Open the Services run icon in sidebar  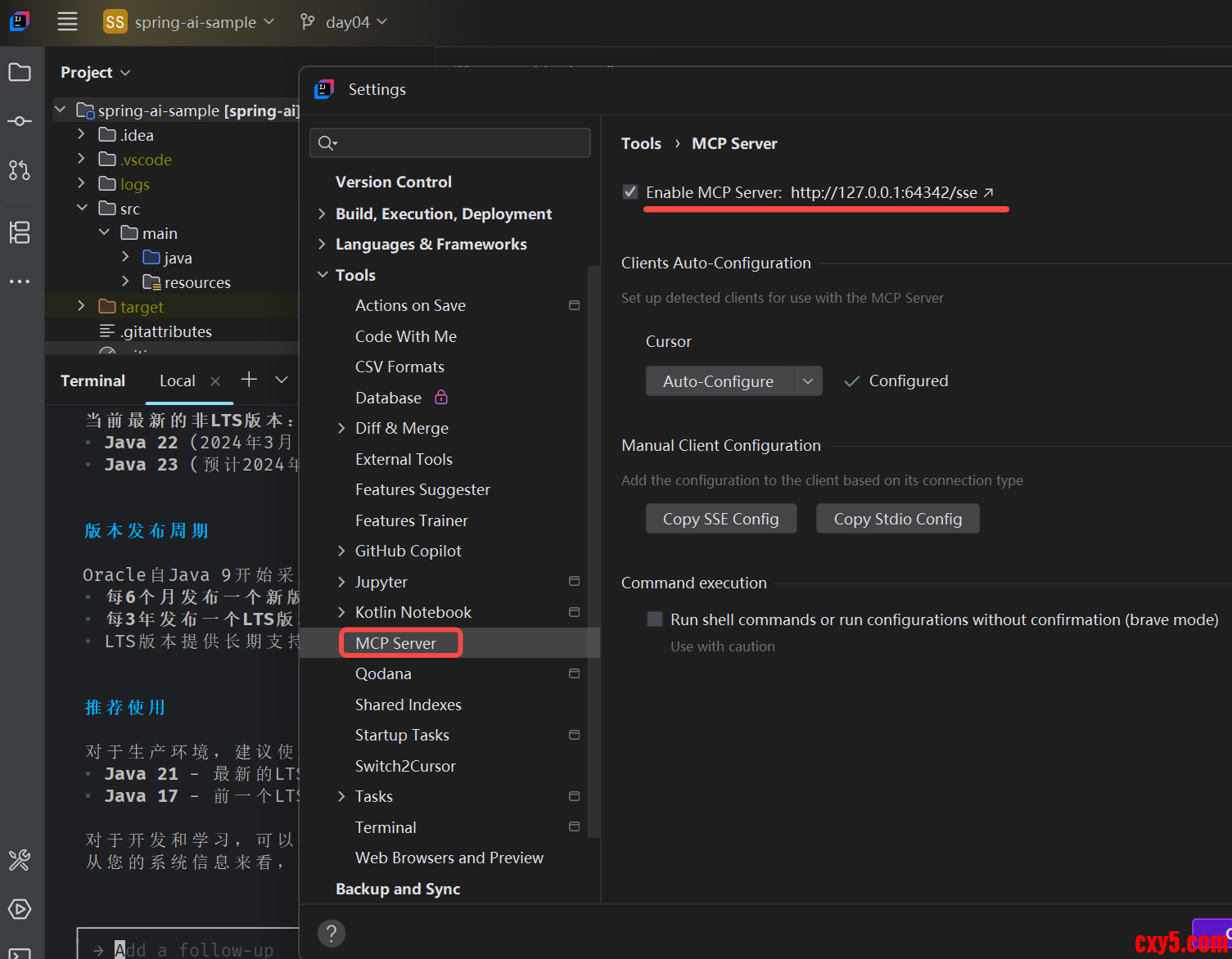20,909
